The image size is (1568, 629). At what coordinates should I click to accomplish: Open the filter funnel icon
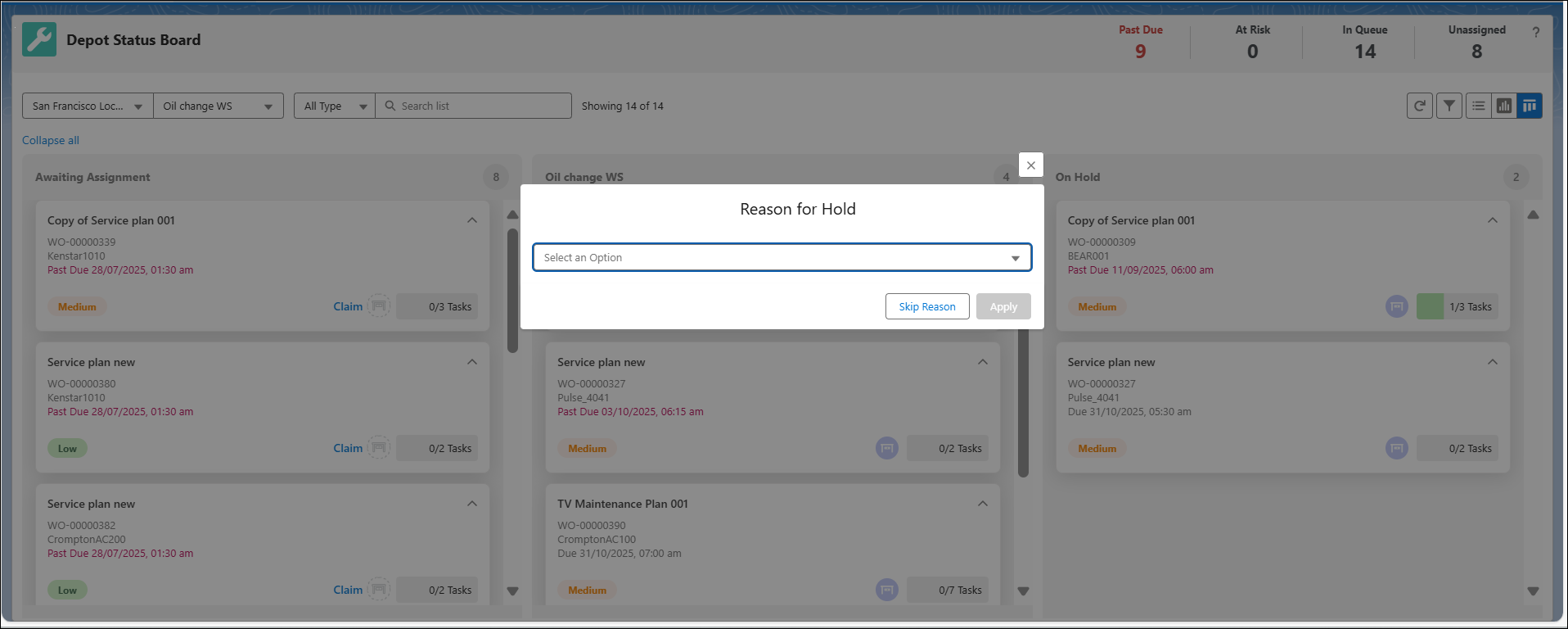pyautogui.click(x=1449, y=106)
